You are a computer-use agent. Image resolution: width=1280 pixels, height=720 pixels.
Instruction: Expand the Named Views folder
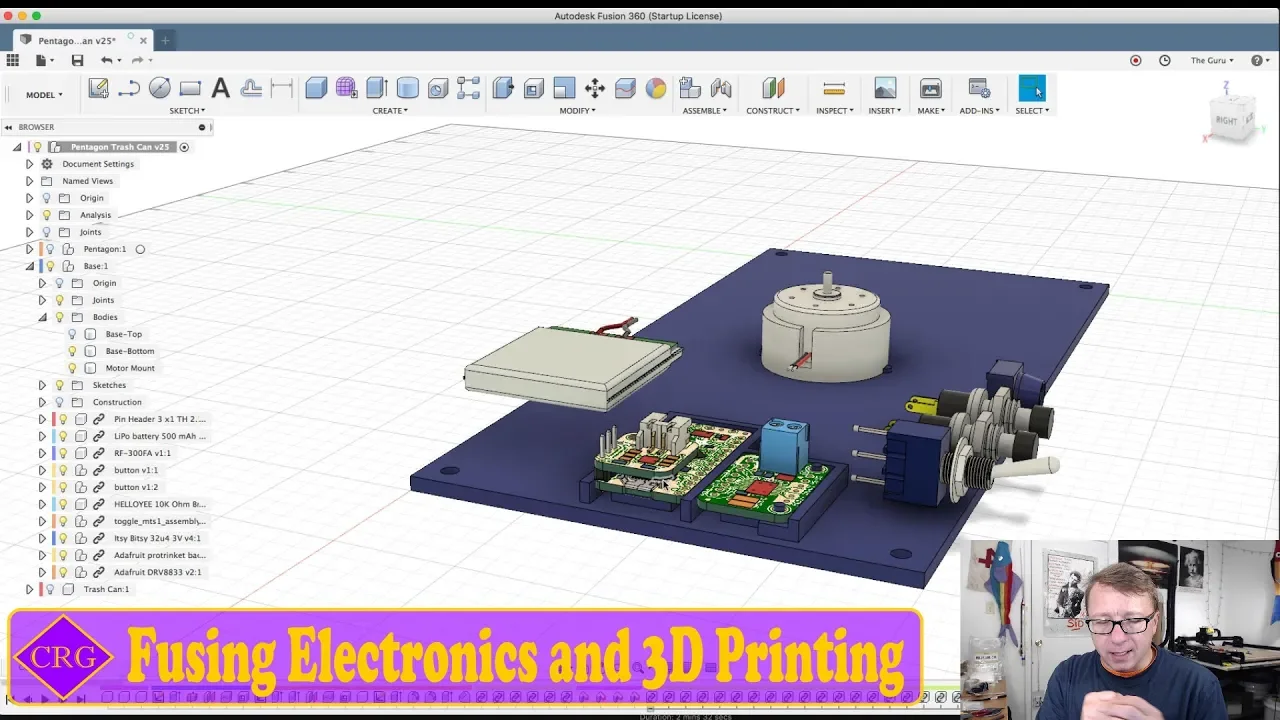point(29,181)
